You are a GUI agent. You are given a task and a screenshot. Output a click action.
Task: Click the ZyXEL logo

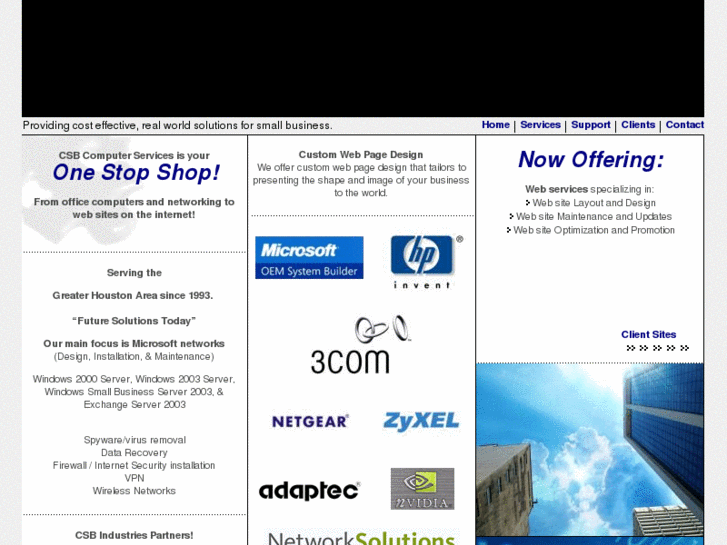pyautogui.click(x=421, y=421)
